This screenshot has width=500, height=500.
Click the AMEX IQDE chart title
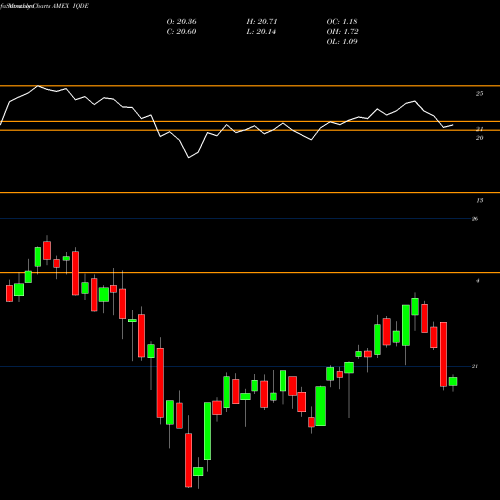69,6
